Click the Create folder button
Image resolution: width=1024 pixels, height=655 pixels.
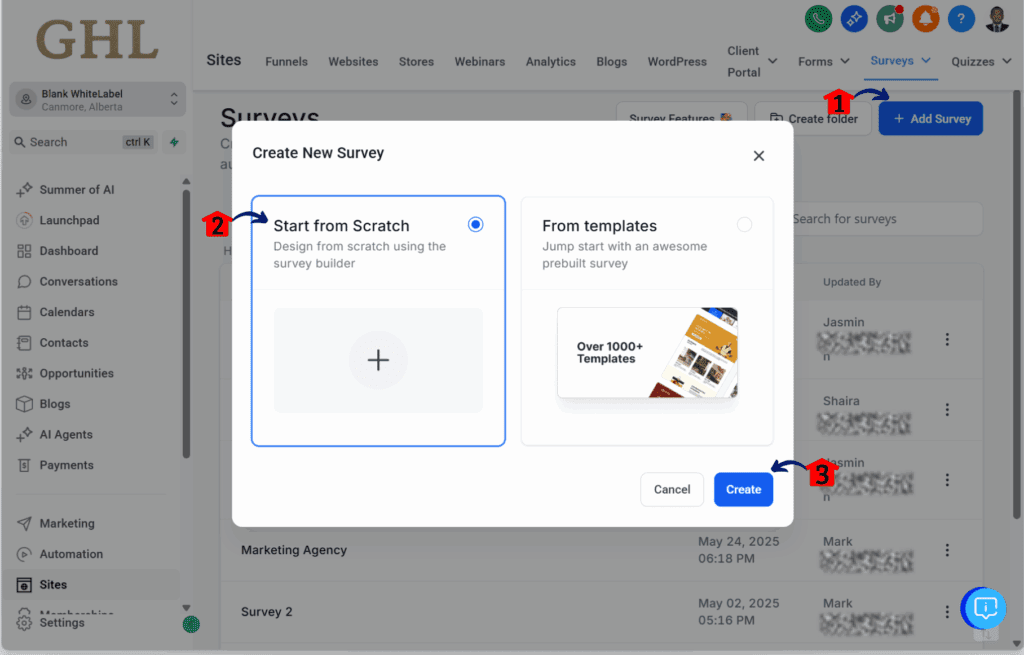pos(813,119)
